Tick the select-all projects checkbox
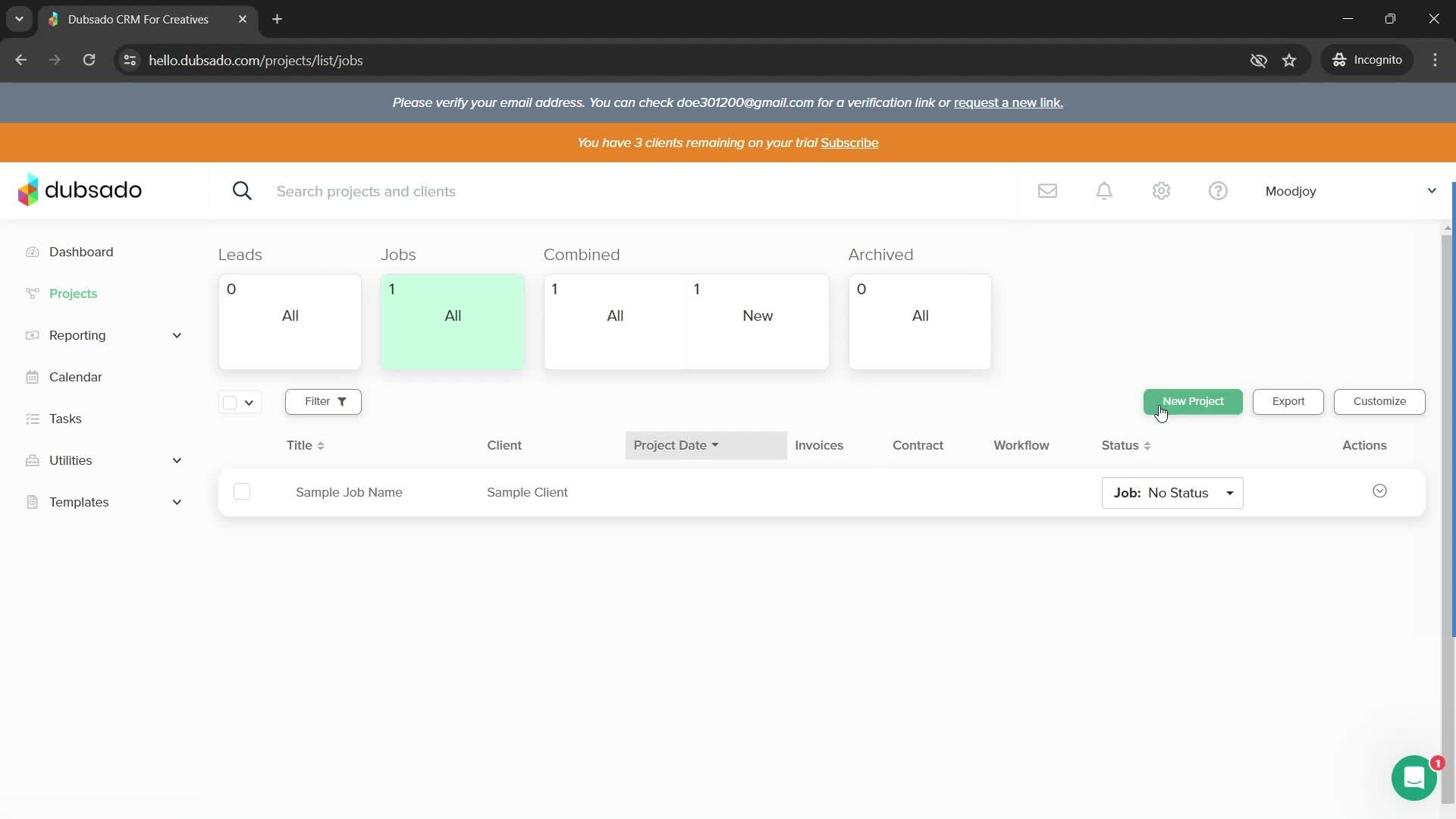The width and height of the screenshot is (1456, 819). click(230, 402)
